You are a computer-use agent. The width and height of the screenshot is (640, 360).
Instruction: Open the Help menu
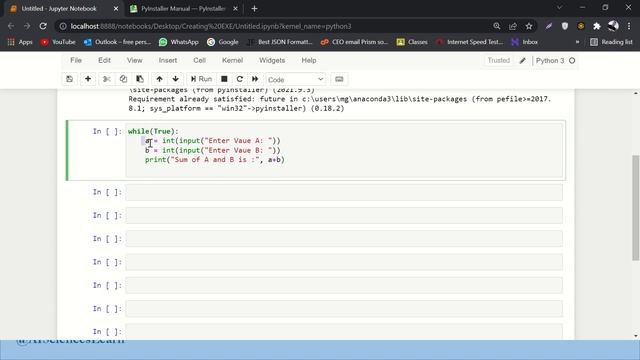(309, 60)
